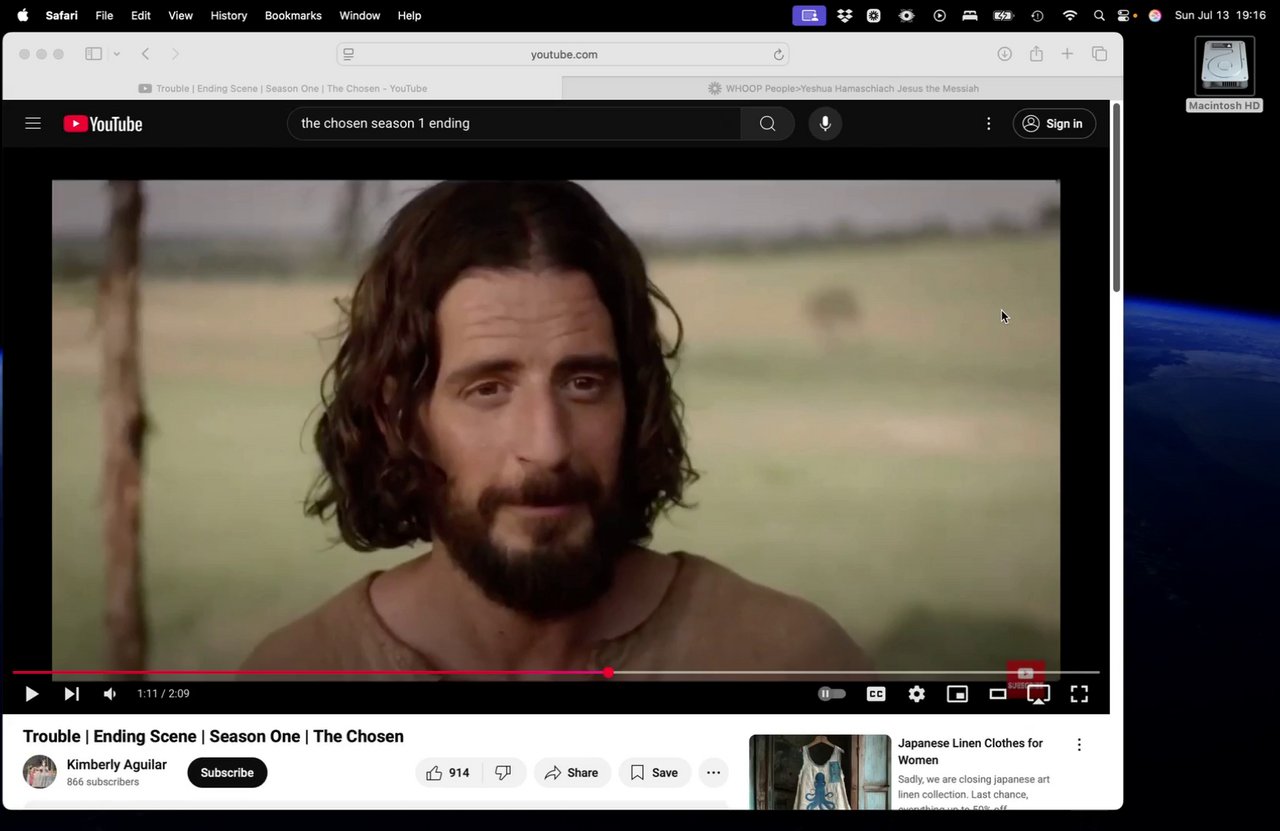Open the Dropbox menu bar icon
Screen dimensions: 1280x831
pyautogui.click(x=845, y=15)
